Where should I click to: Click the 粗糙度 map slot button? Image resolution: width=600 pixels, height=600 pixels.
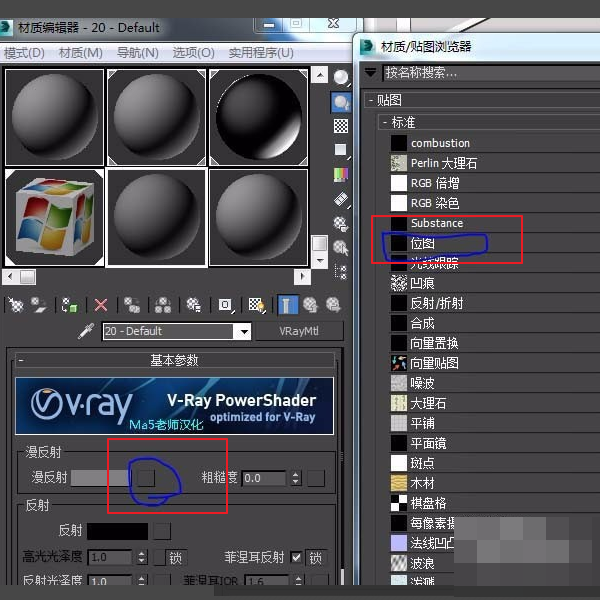316,478
